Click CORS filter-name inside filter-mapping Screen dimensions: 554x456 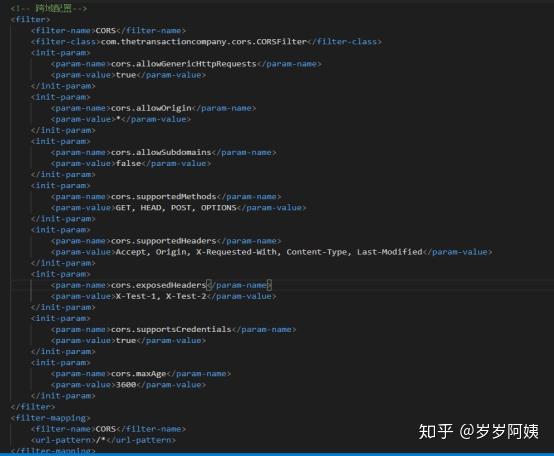point(106,429)
